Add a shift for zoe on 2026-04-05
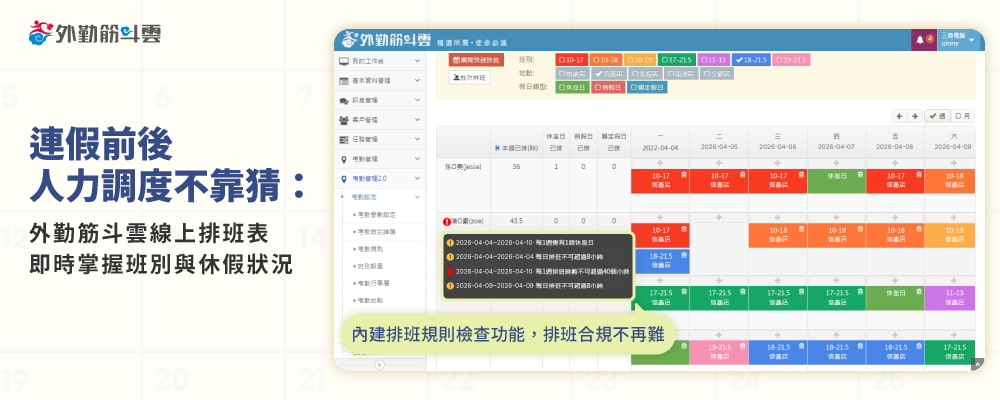 coord(719,218)
